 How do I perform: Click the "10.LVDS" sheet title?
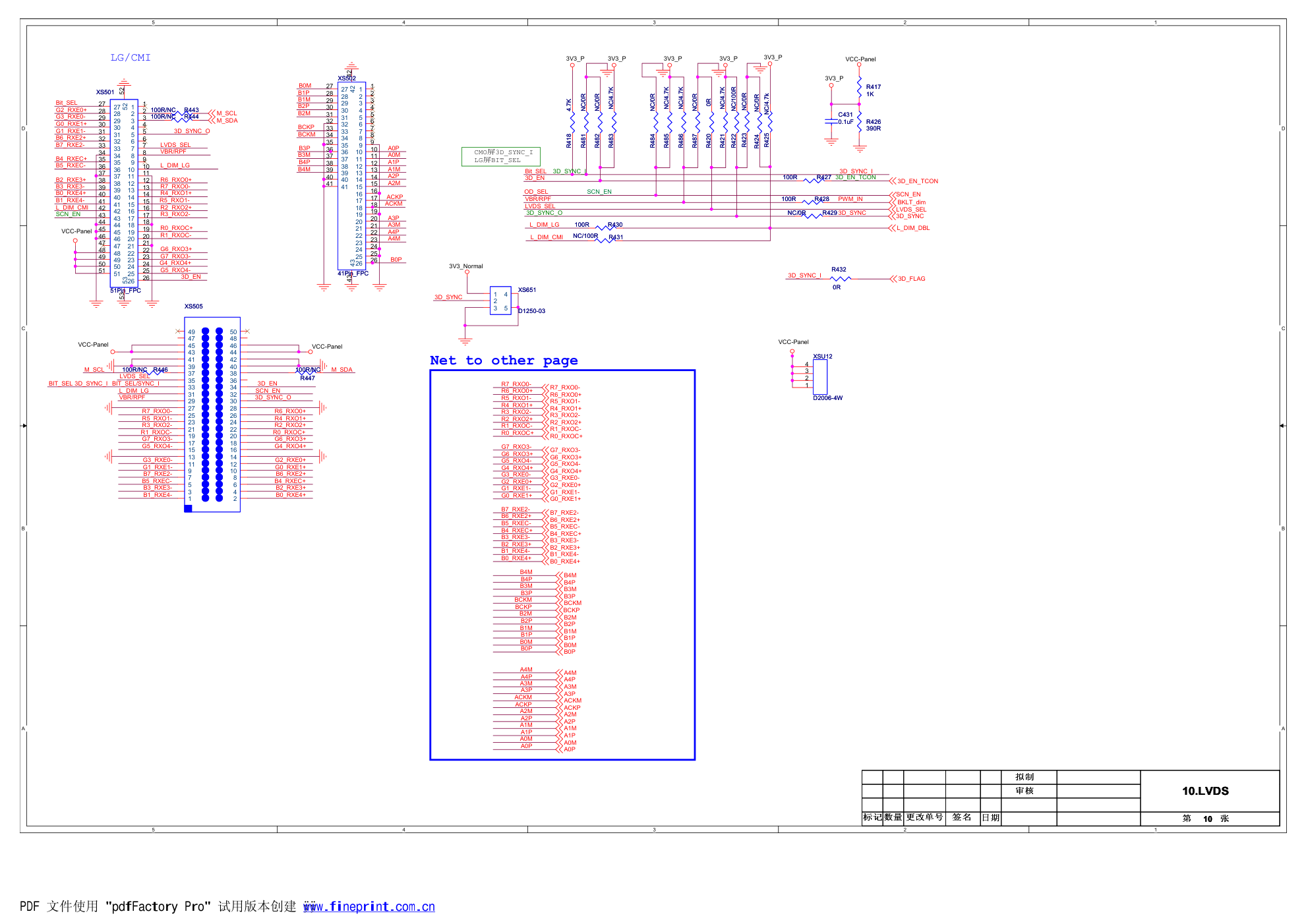tap(1205, 791)
